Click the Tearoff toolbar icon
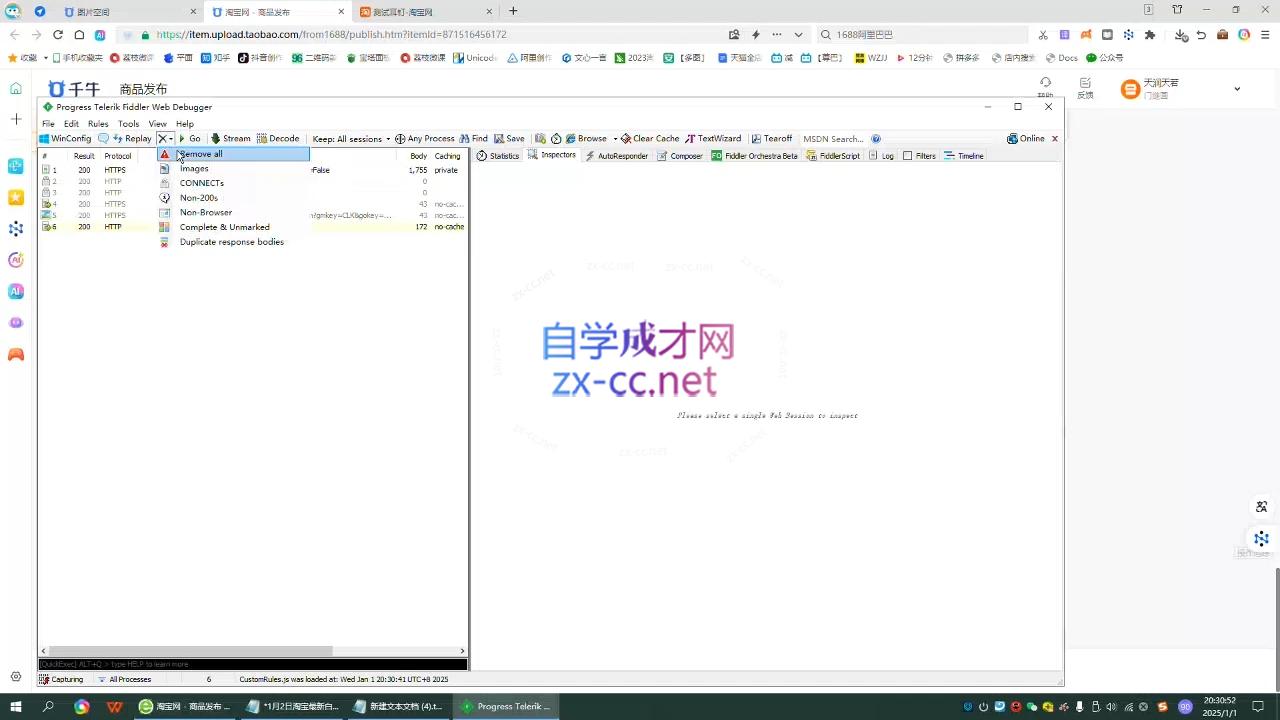This screenshot has height=720, width=1280. pos(773,138)
